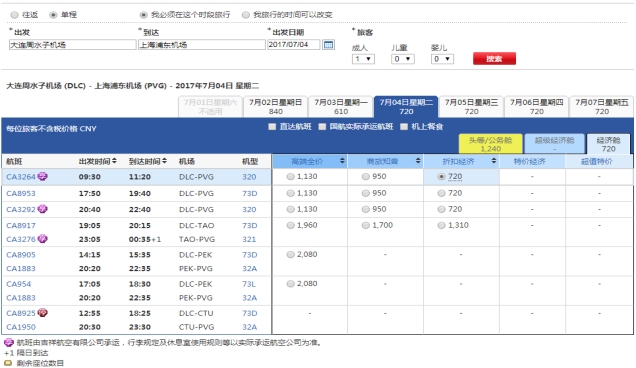Open the adult (成人) passenger count dropdown

pyautogui.click(x=363, y=59)
